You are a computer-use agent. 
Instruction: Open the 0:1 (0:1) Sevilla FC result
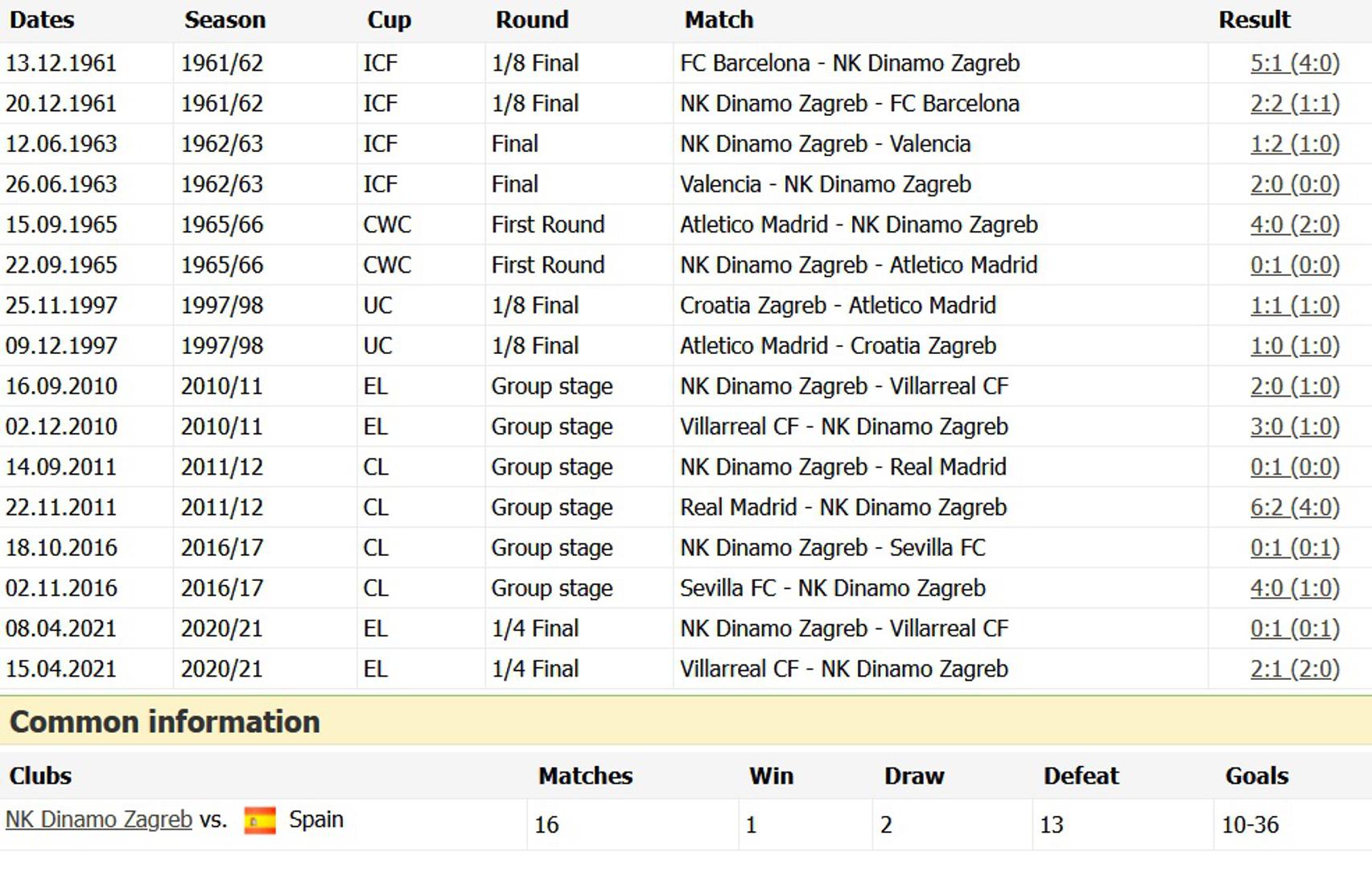(x=1294, y=548)
